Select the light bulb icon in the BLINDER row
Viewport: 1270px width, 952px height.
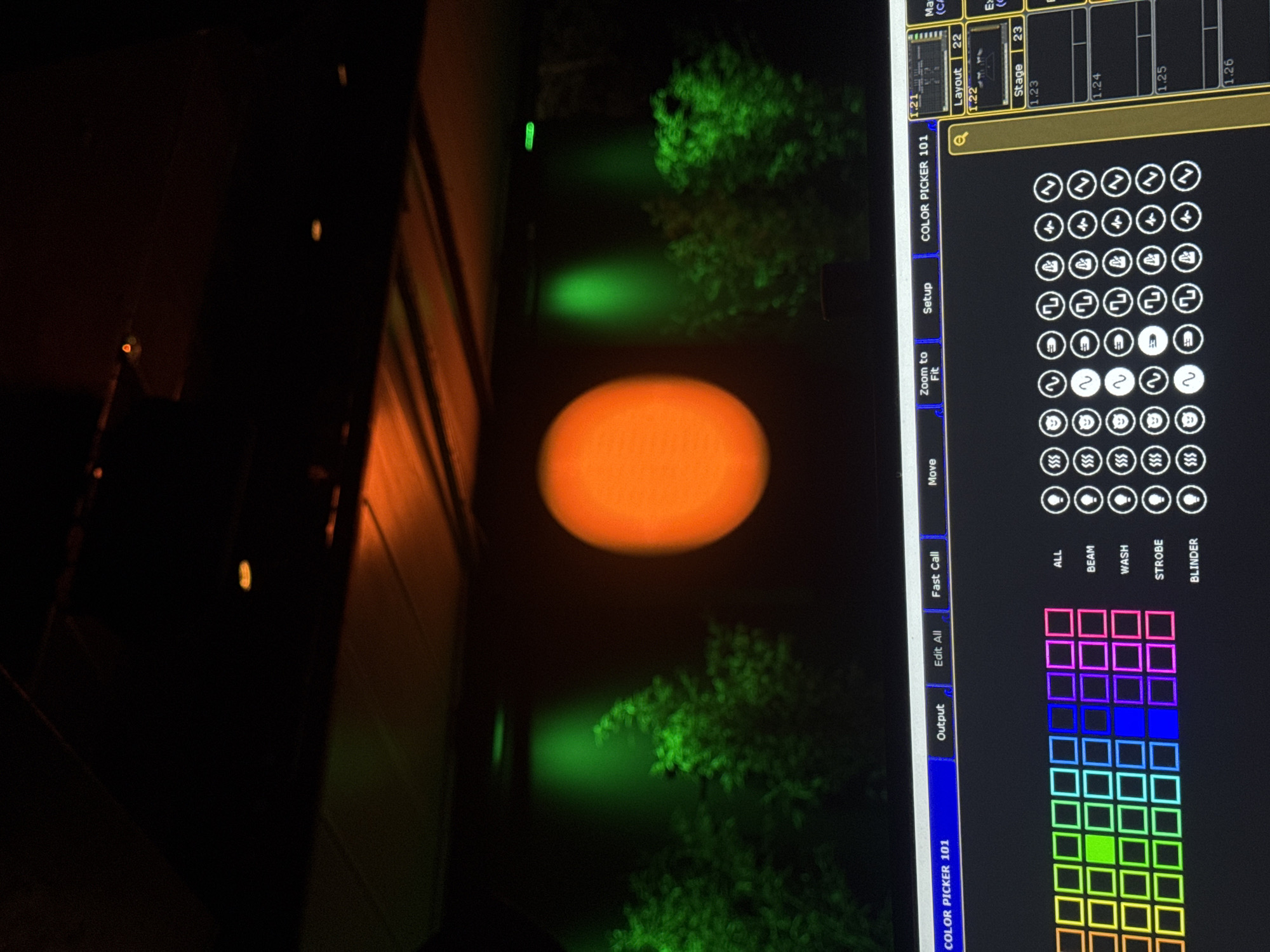1191,499
